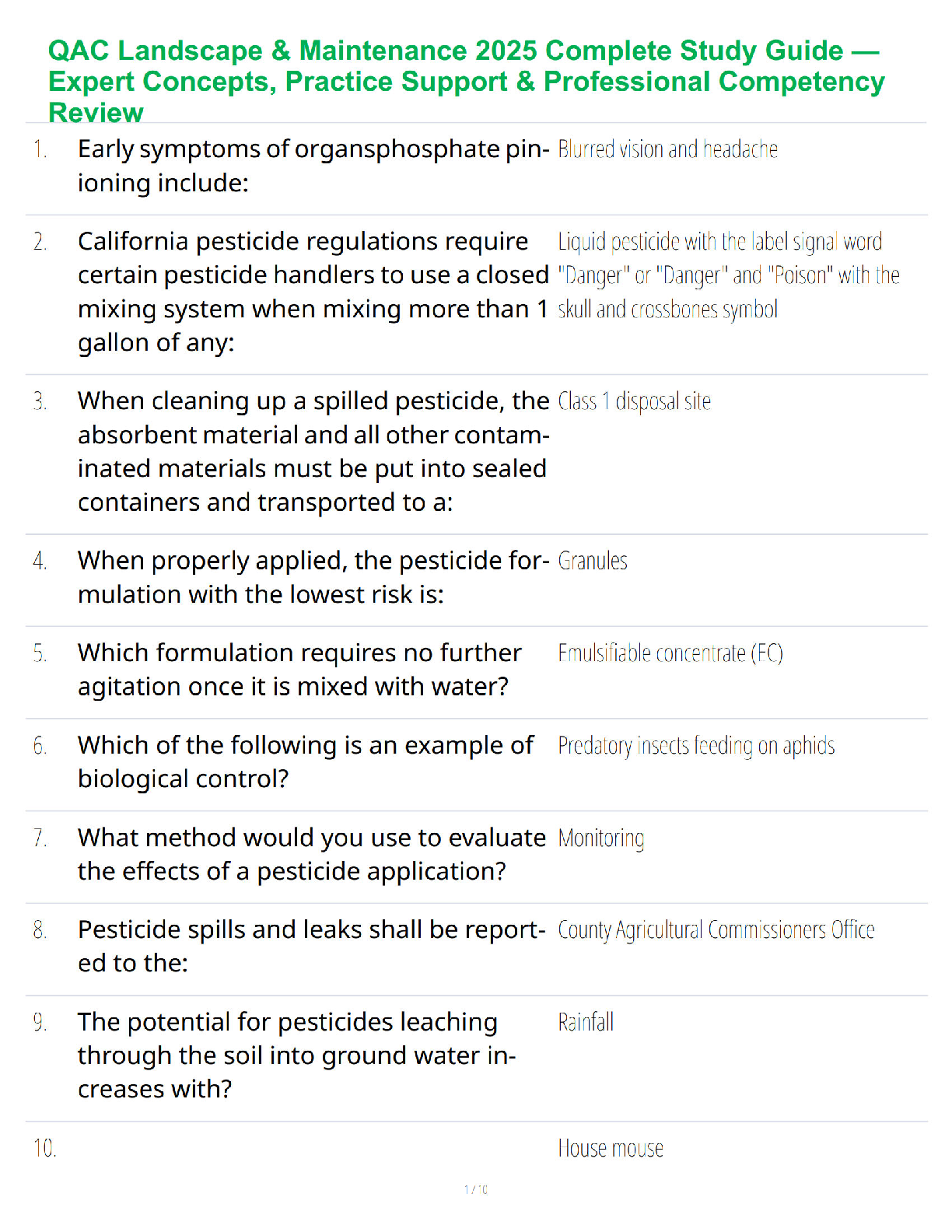Viewport: 952px width, 1232px height.
Task: Click the pesticide application evaluation question
Action: tap(311, 854)
